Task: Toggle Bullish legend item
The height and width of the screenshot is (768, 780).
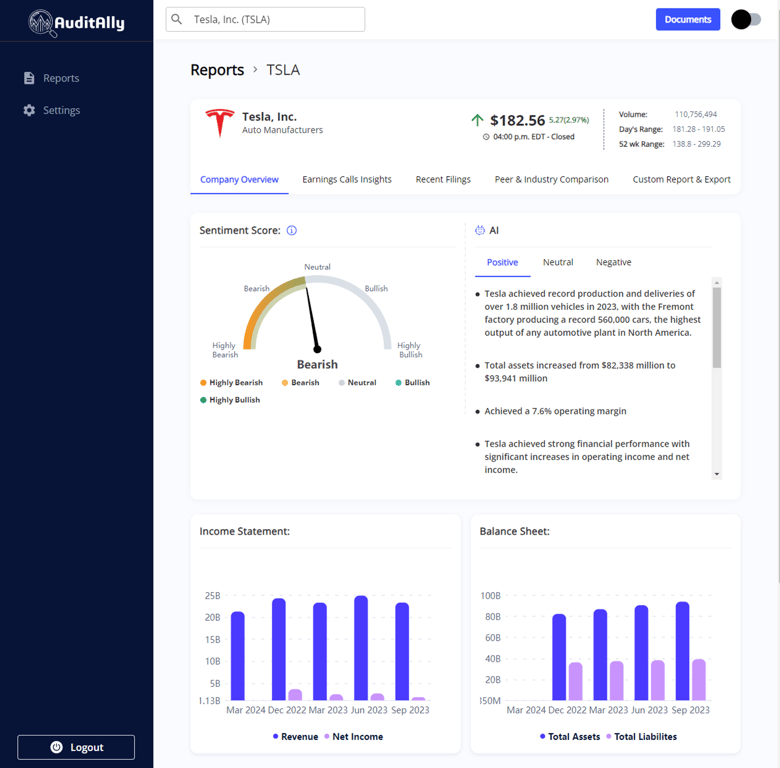Action: [412, 383]
